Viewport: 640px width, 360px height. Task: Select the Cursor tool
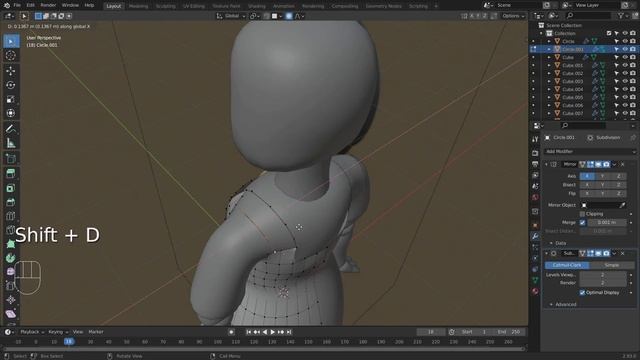11,55
